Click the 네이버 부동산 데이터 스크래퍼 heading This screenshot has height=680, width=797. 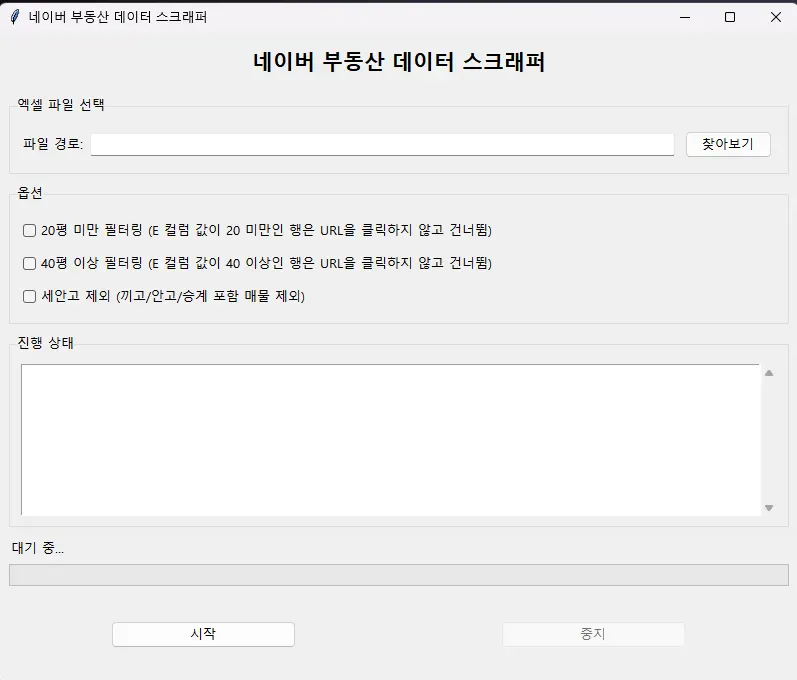[x=399, y=62]
